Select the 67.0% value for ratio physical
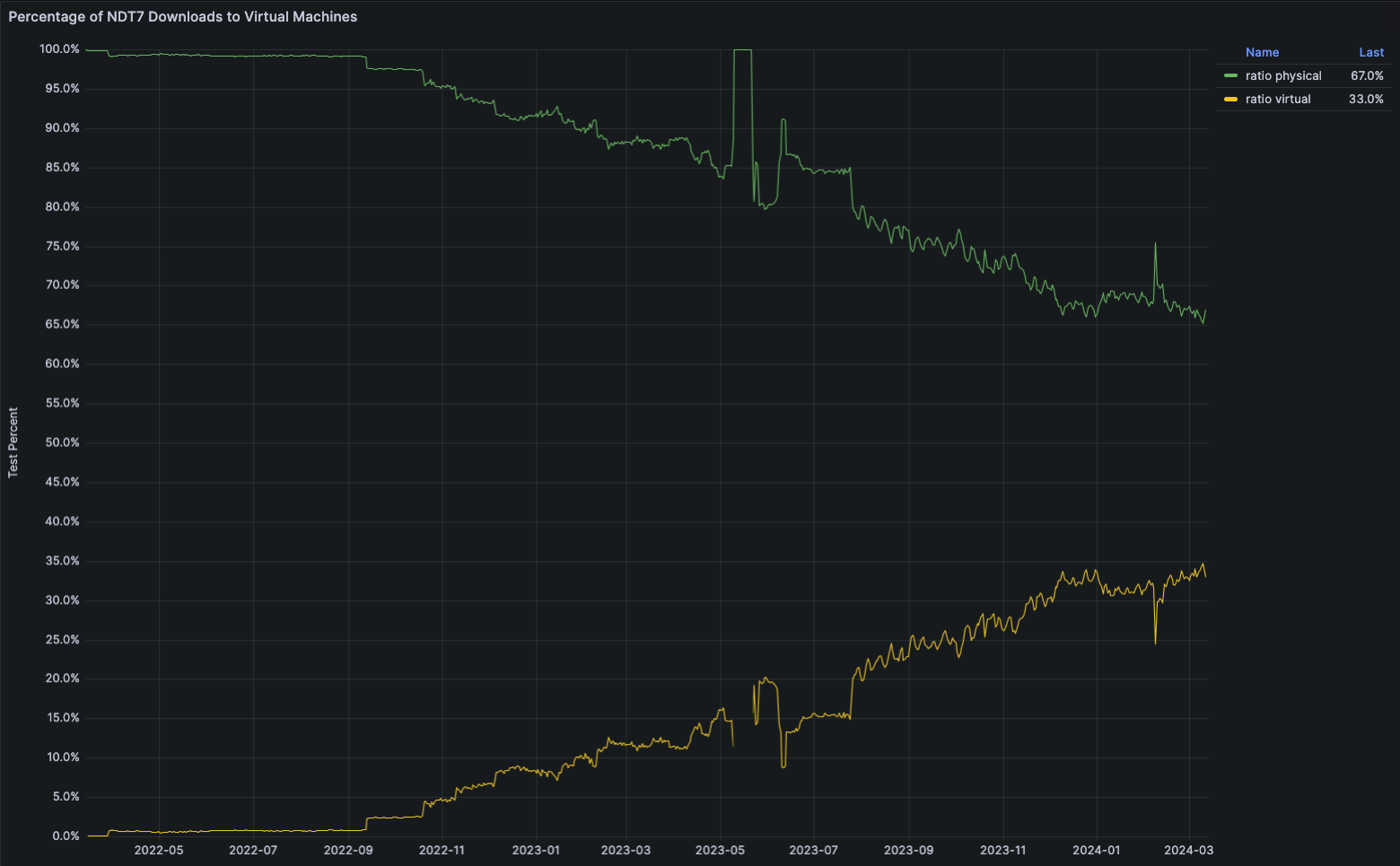This screenshot has width=1400, height=866. (1367, 75)
